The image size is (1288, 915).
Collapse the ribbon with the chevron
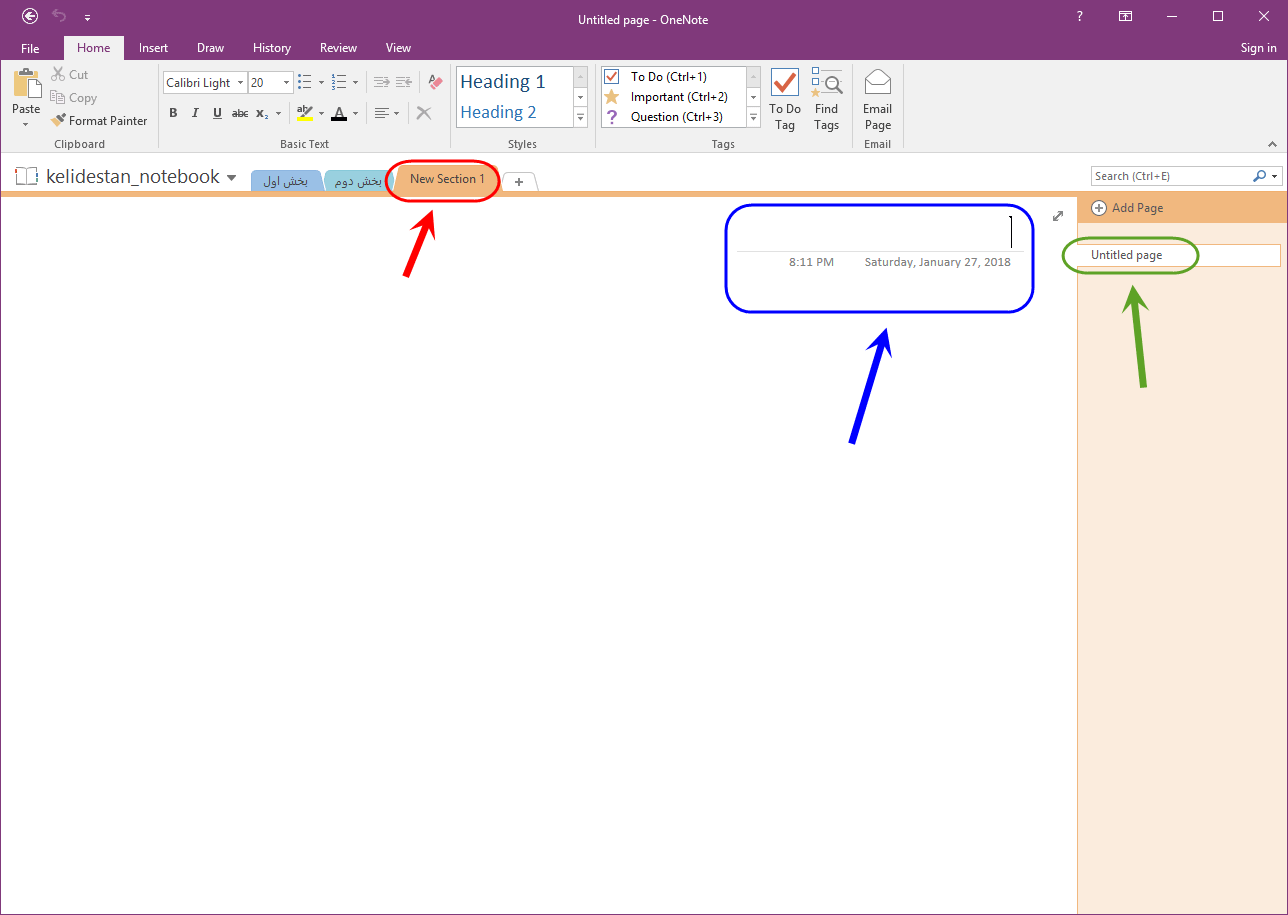point(1272,144)
